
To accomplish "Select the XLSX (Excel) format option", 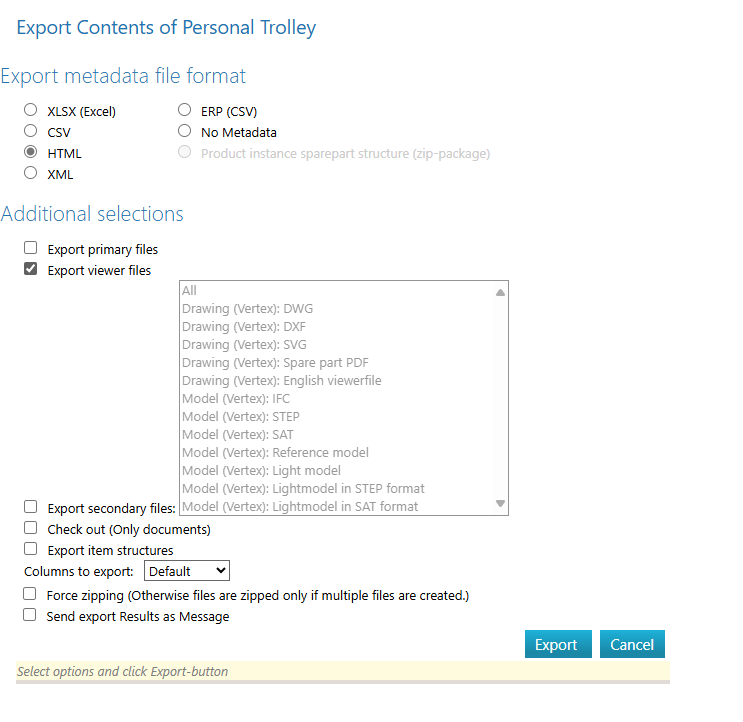I will pyautogui.click(x=31, y=111).
